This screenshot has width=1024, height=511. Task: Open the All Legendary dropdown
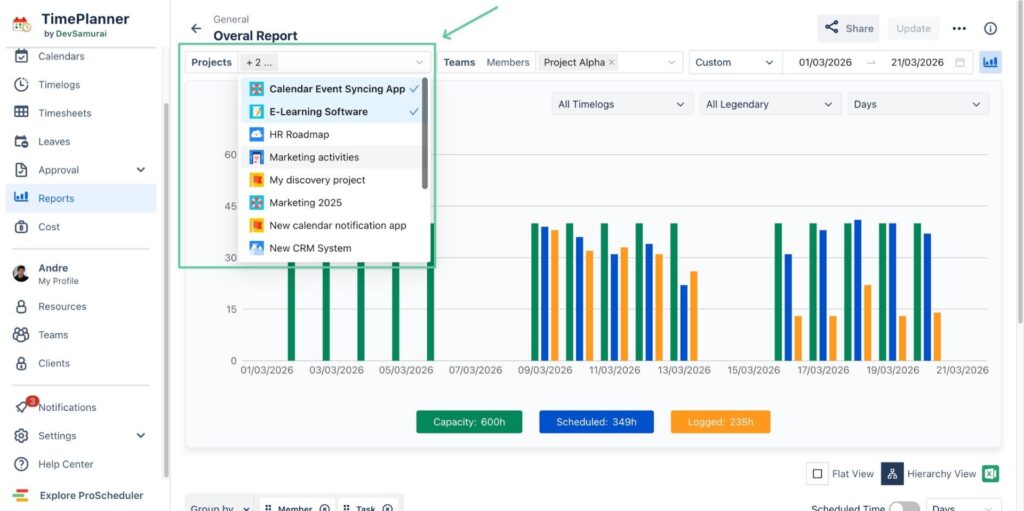click(x=770, y=105)
